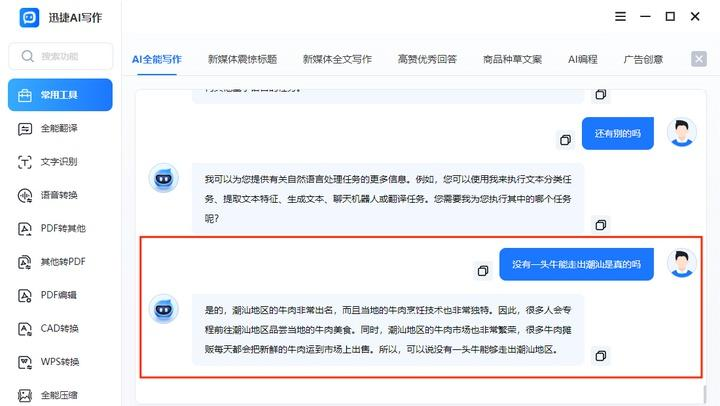Viewport: 720px width, 406px height.
Task: Open the 文字识别 OCR tool
Action: tap(60, 161)
